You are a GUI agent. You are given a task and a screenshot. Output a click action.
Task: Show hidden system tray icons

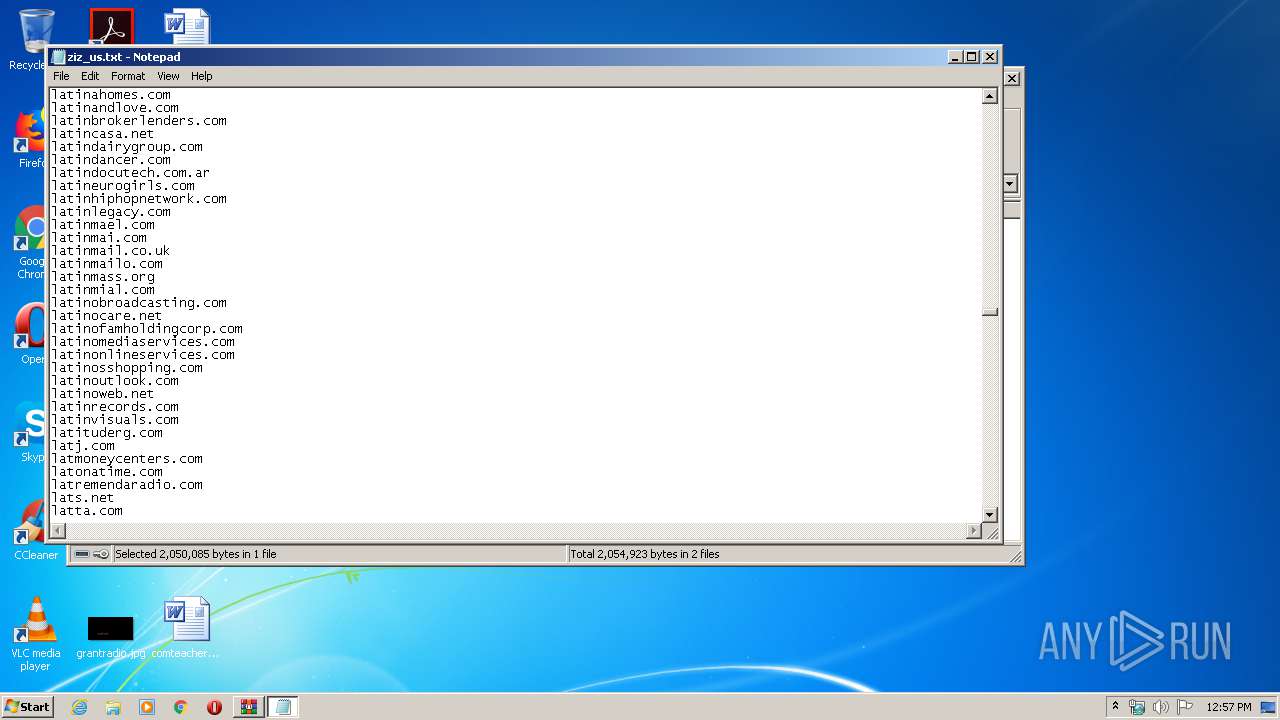pos(1116,707)
